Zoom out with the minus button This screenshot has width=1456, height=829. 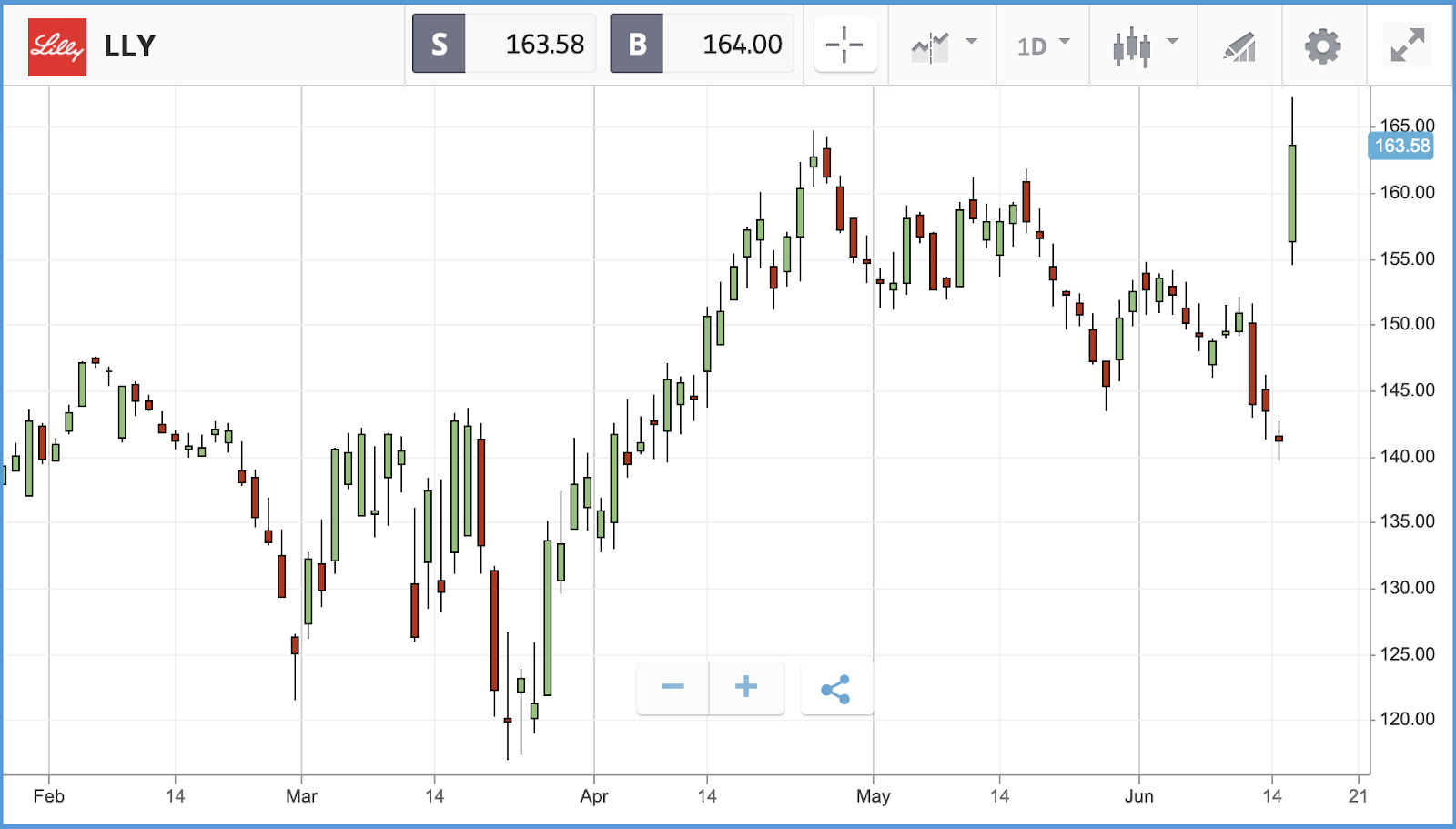pos(672,687)
